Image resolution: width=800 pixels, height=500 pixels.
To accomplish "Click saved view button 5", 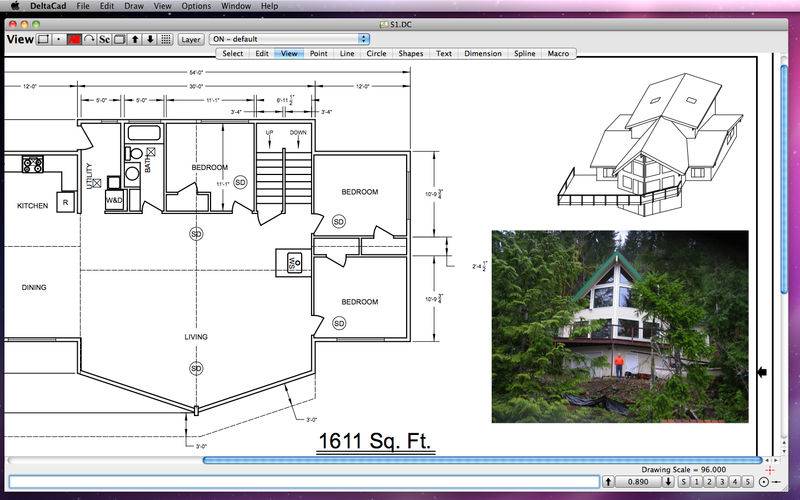I will [747, 482].
